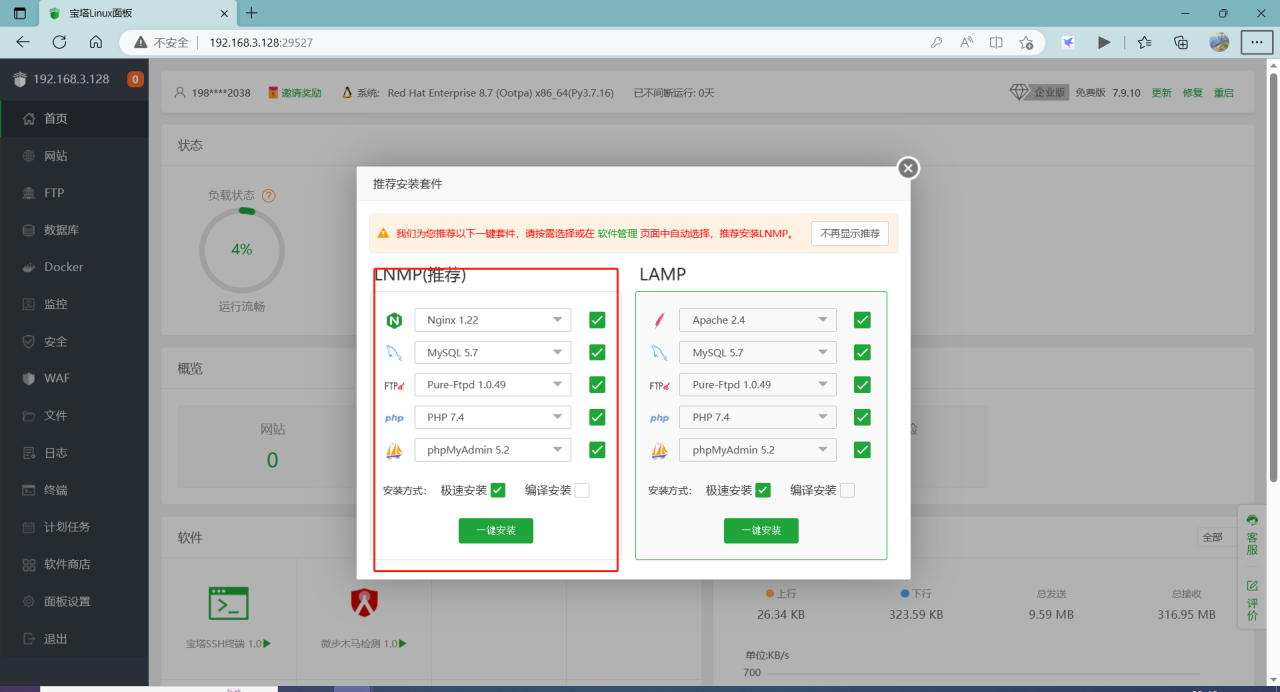This screenshot has height=692, width=1280.
Task: Uncheck the Nginx 1.22 checkbox in LNMP
Action: pyautogui.click(x=596, y=319)
